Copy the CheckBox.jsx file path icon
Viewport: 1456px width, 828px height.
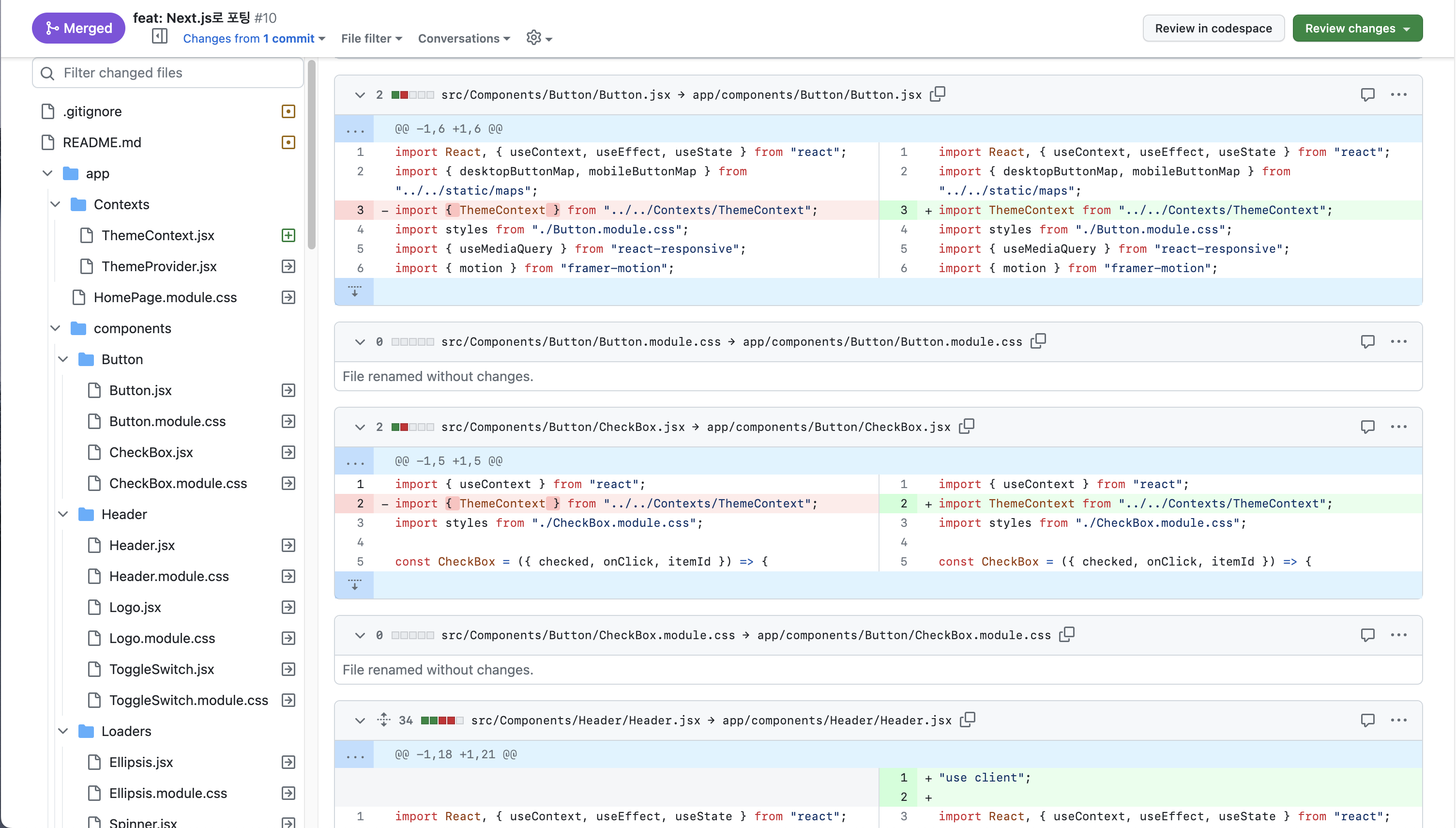[967, 426]
